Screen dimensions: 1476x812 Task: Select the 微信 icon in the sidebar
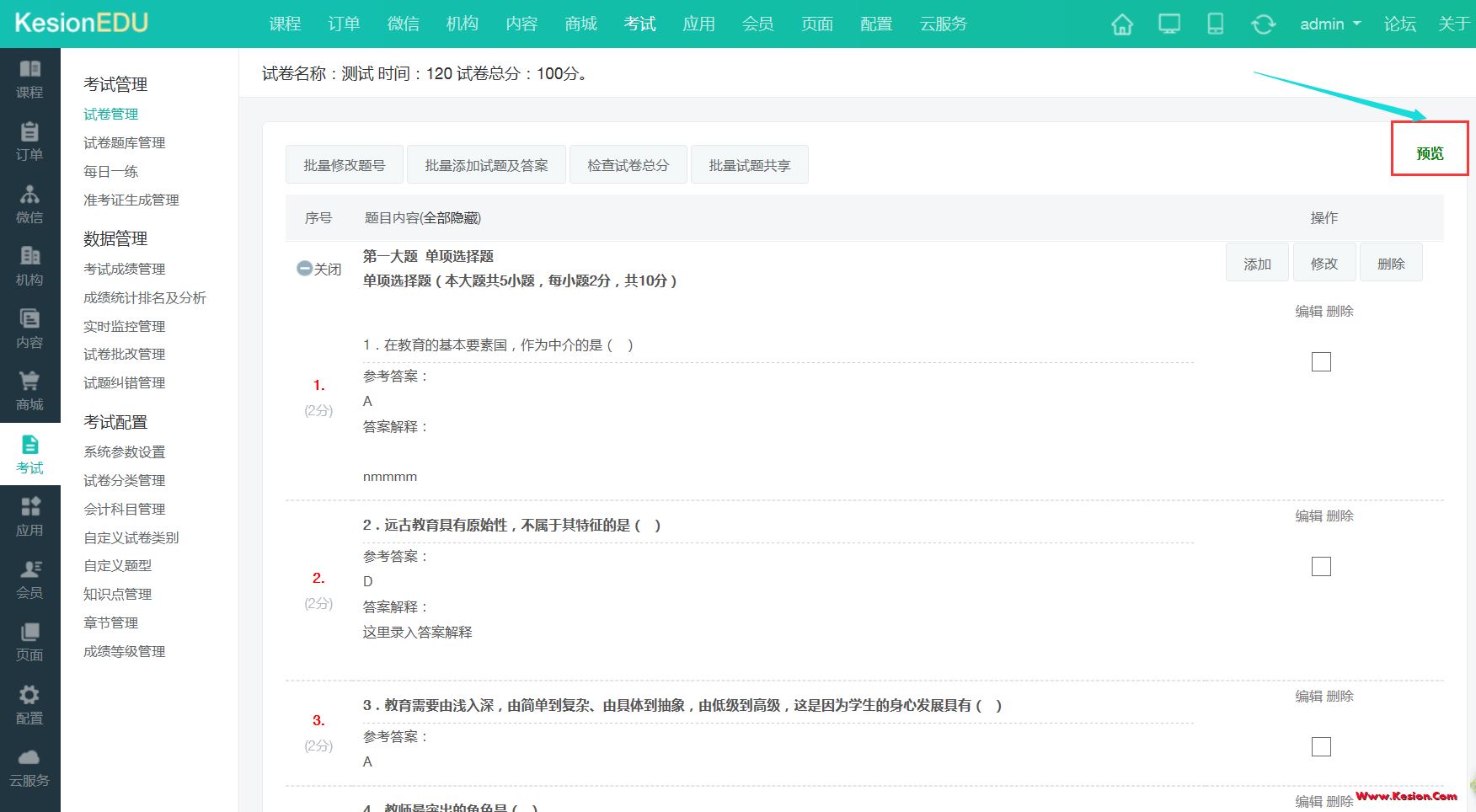click(30, 205)
